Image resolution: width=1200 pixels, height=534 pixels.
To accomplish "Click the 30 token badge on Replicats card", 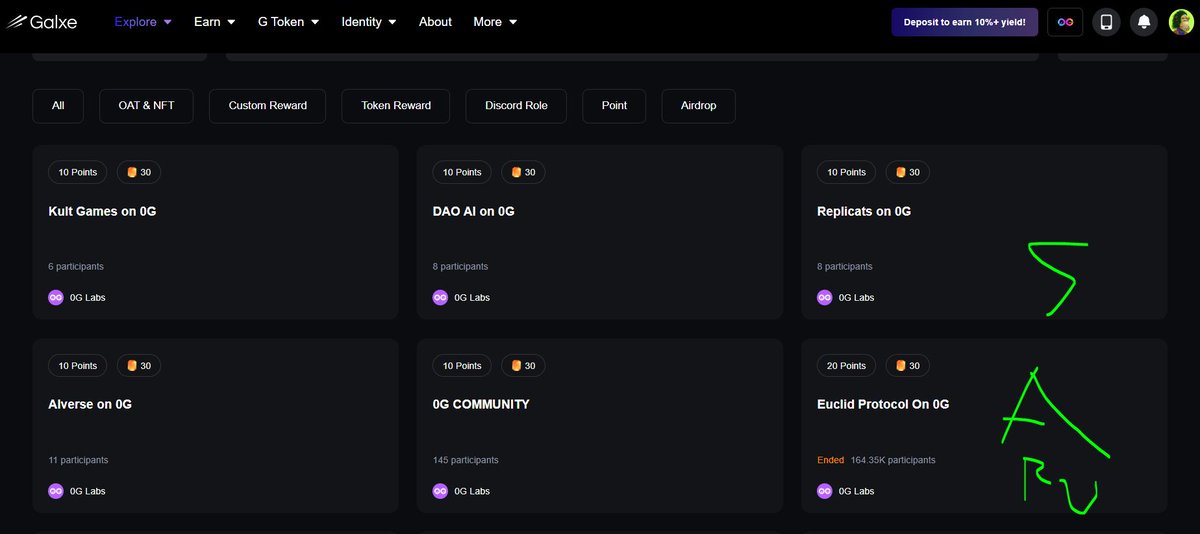I will point(908,172).
